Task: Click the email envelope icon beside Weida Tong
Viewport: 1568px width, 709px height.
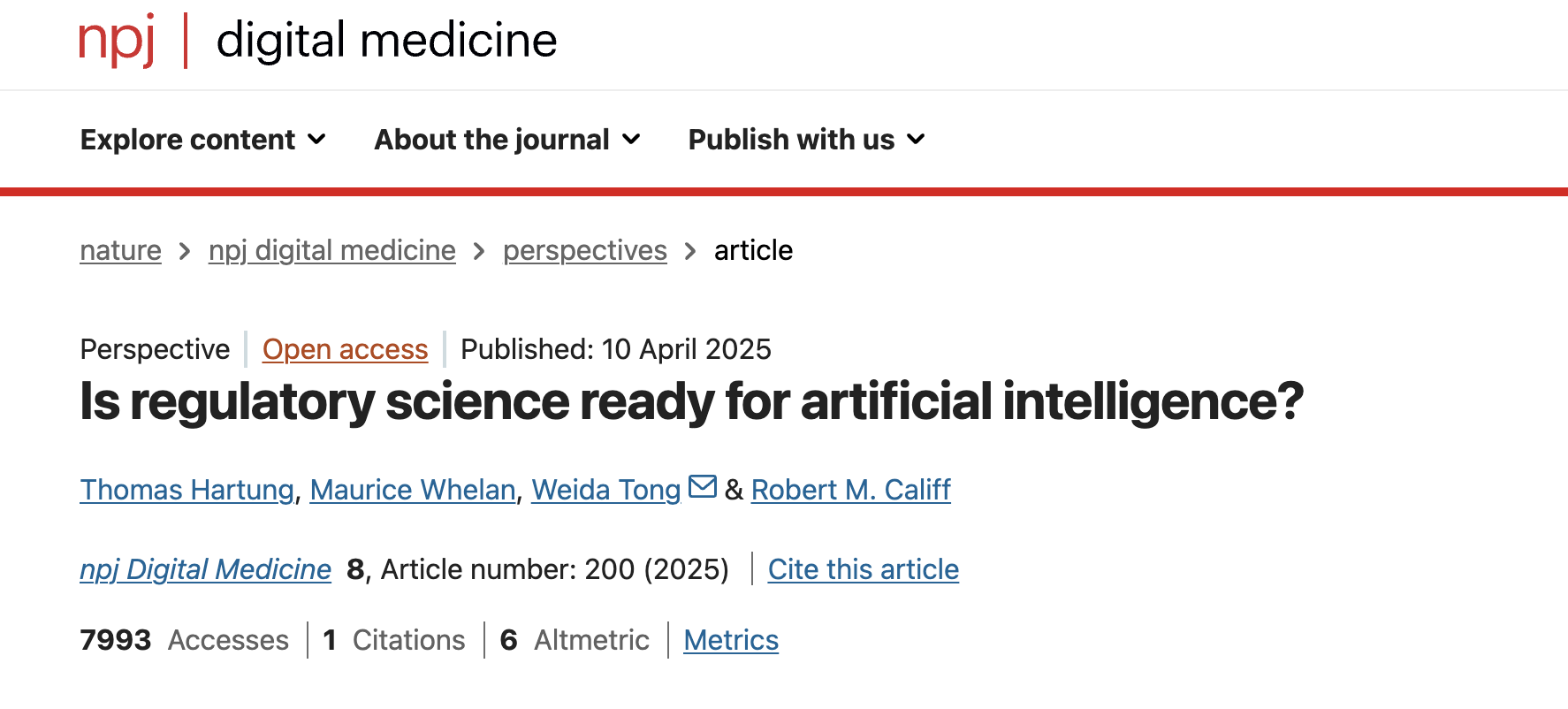Action: [703, 487]
